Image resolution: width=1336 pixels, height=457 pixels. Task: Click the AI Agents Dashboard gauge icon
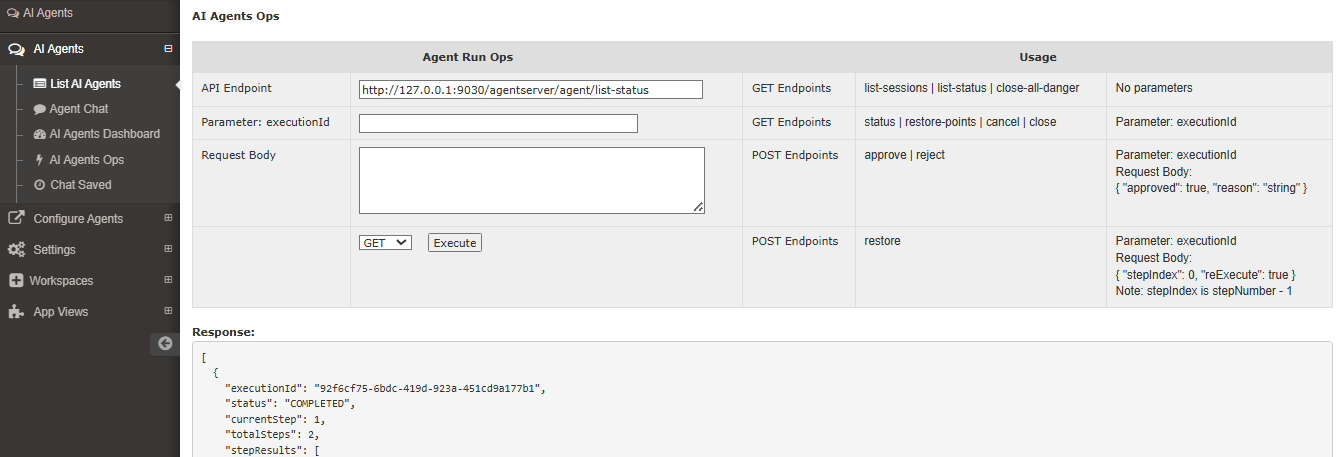pos(40,134)
